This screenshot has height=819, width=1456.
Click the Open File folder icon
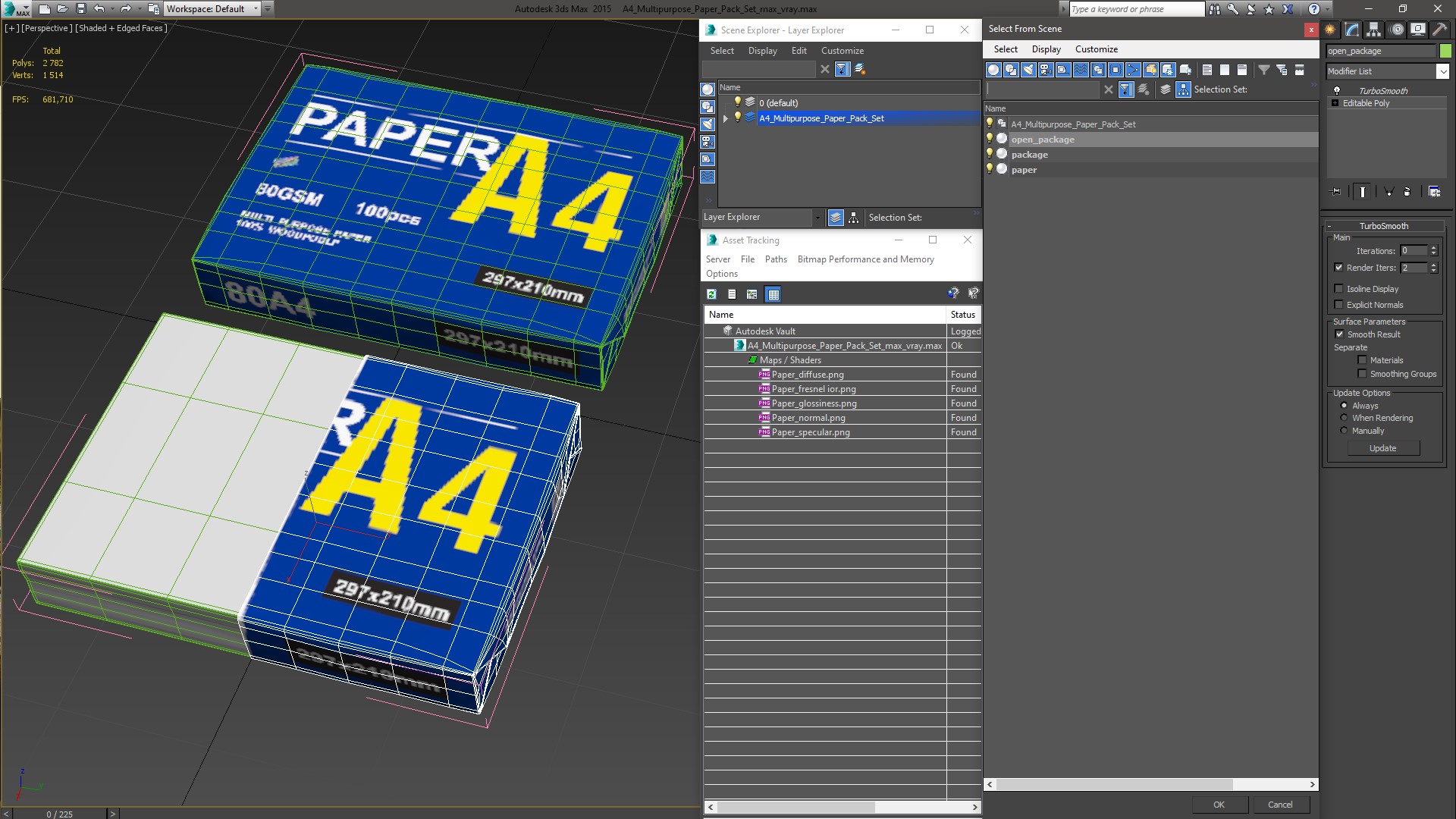pyautogui.click(x=63, y=9)
